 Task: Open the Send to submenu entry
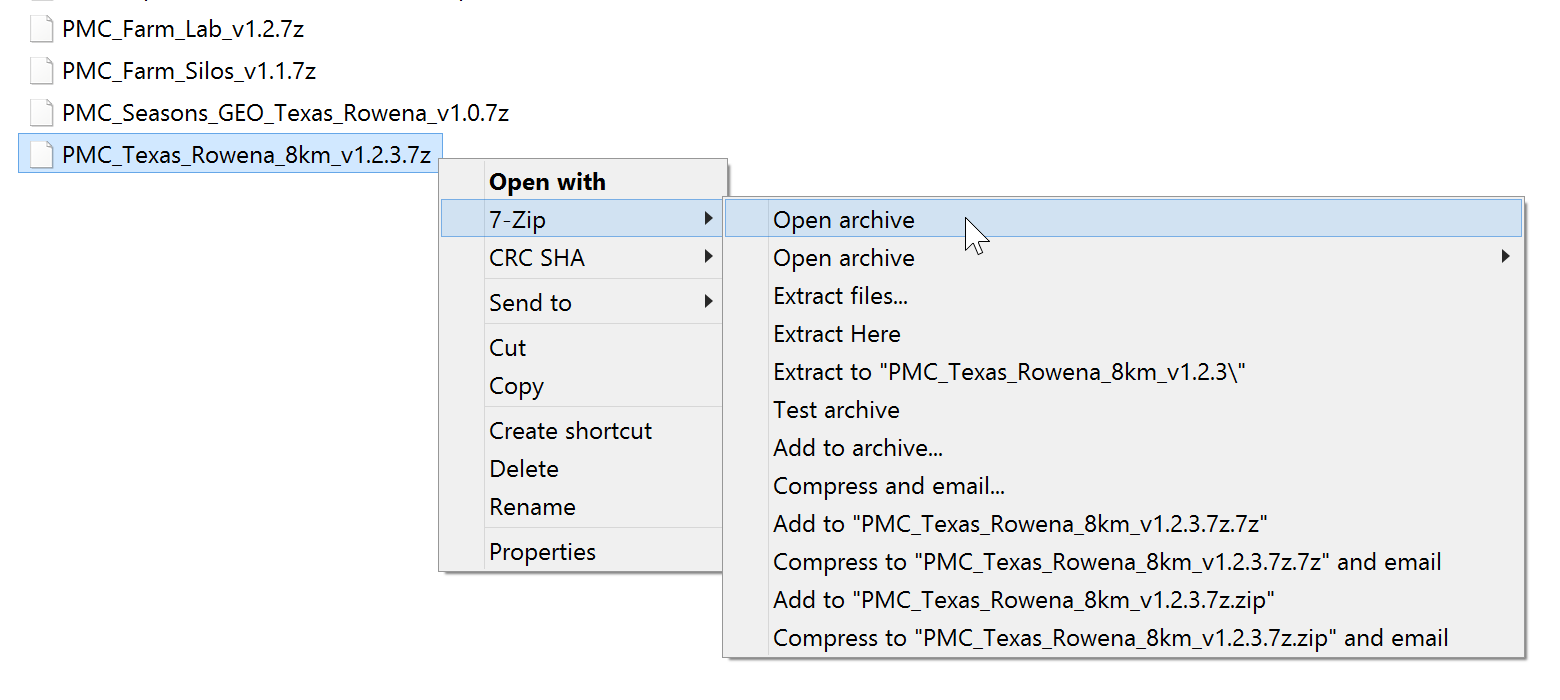pyautogui.click(x=581, y=303)
